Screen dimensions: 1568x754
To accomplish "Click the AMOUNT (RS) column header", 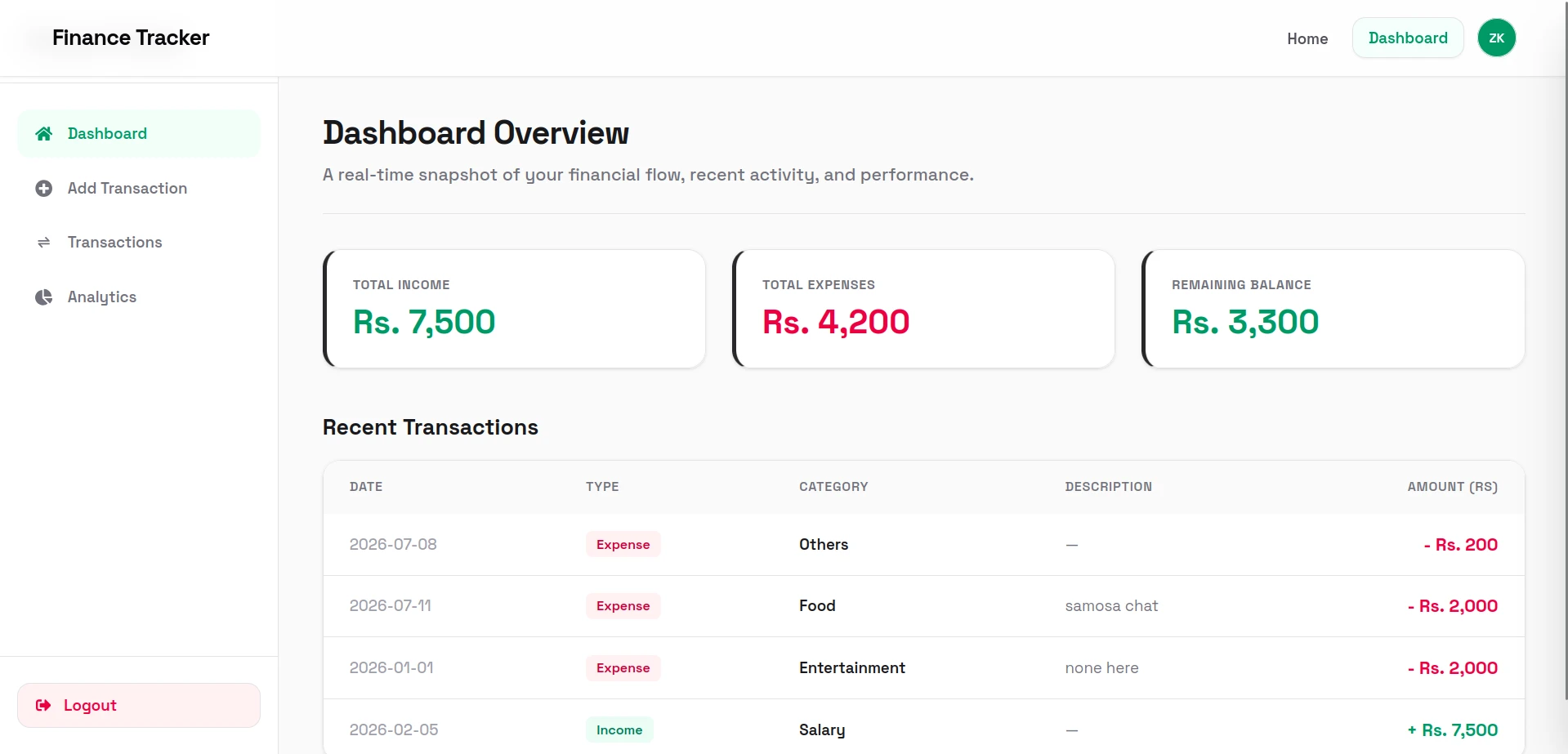I will pos(1453,487).
